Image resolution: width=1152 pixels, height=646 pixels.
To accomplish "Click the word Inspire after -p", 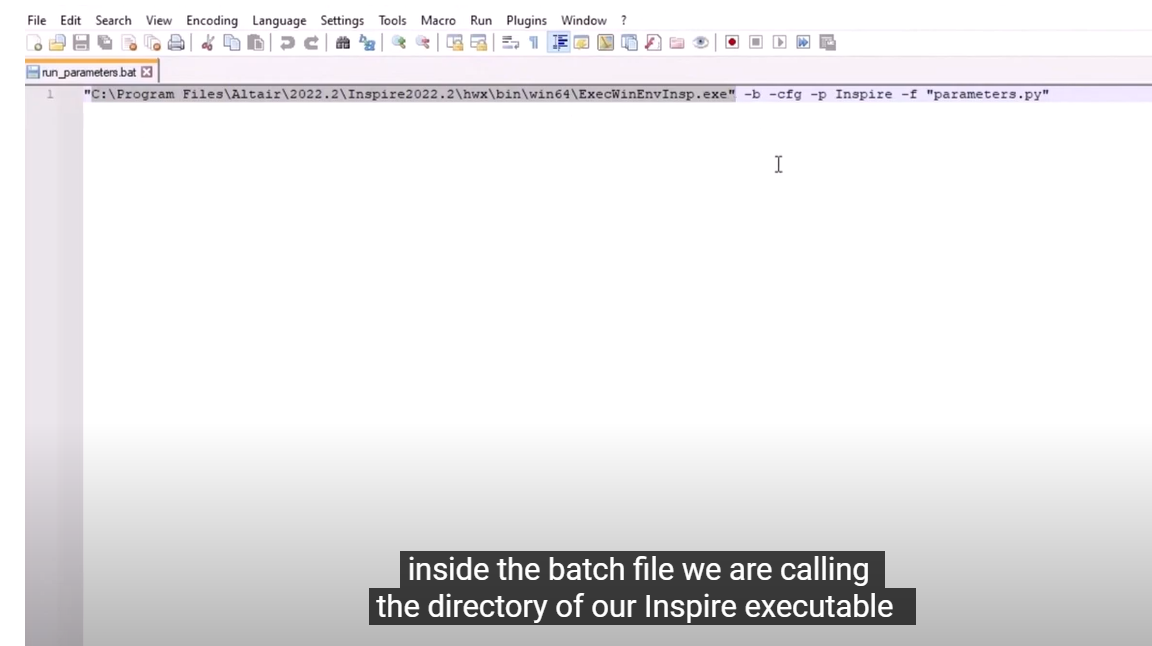I will tap(863, 94).
